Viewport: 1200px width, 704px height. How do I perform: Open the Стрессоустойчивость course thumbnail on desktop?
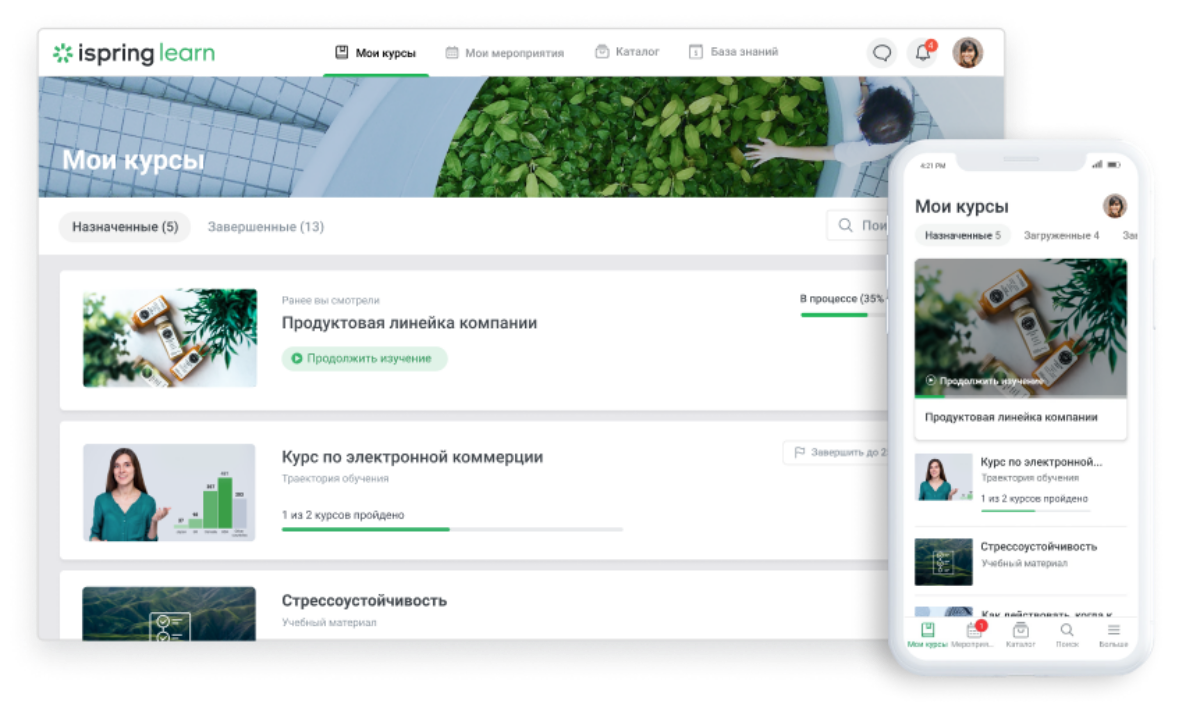tap(169, 614)
